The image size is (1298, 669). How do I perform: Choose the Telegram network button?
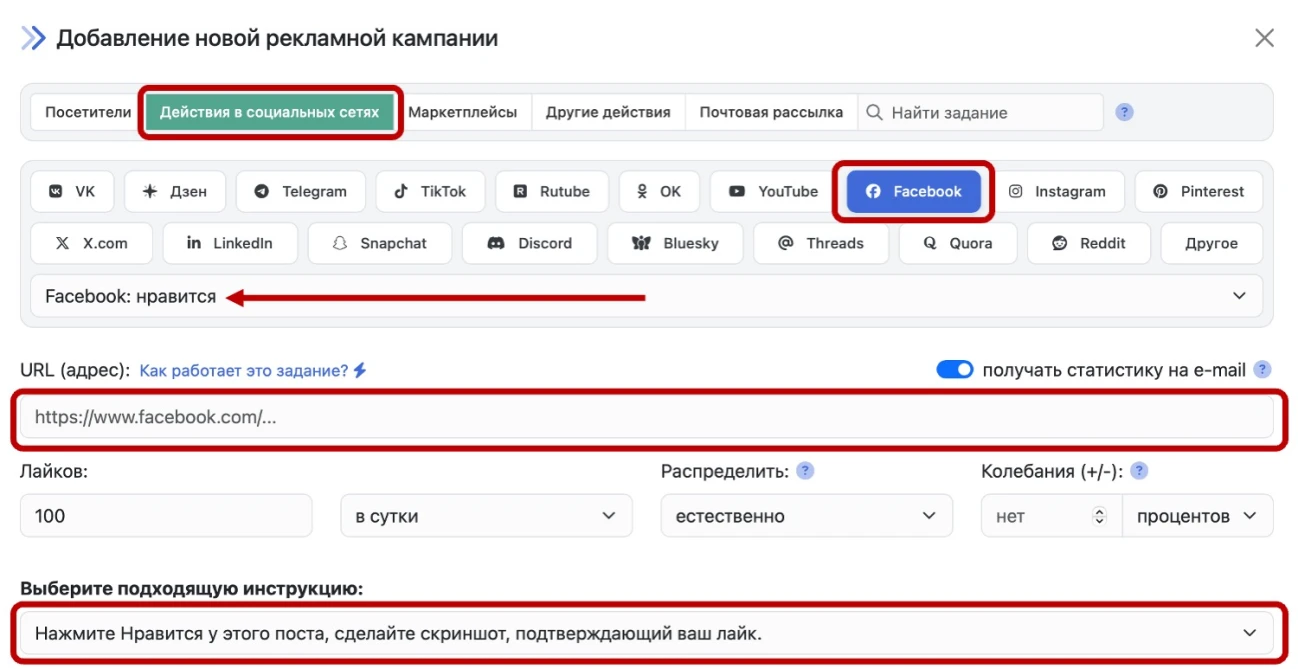point(300,191)
